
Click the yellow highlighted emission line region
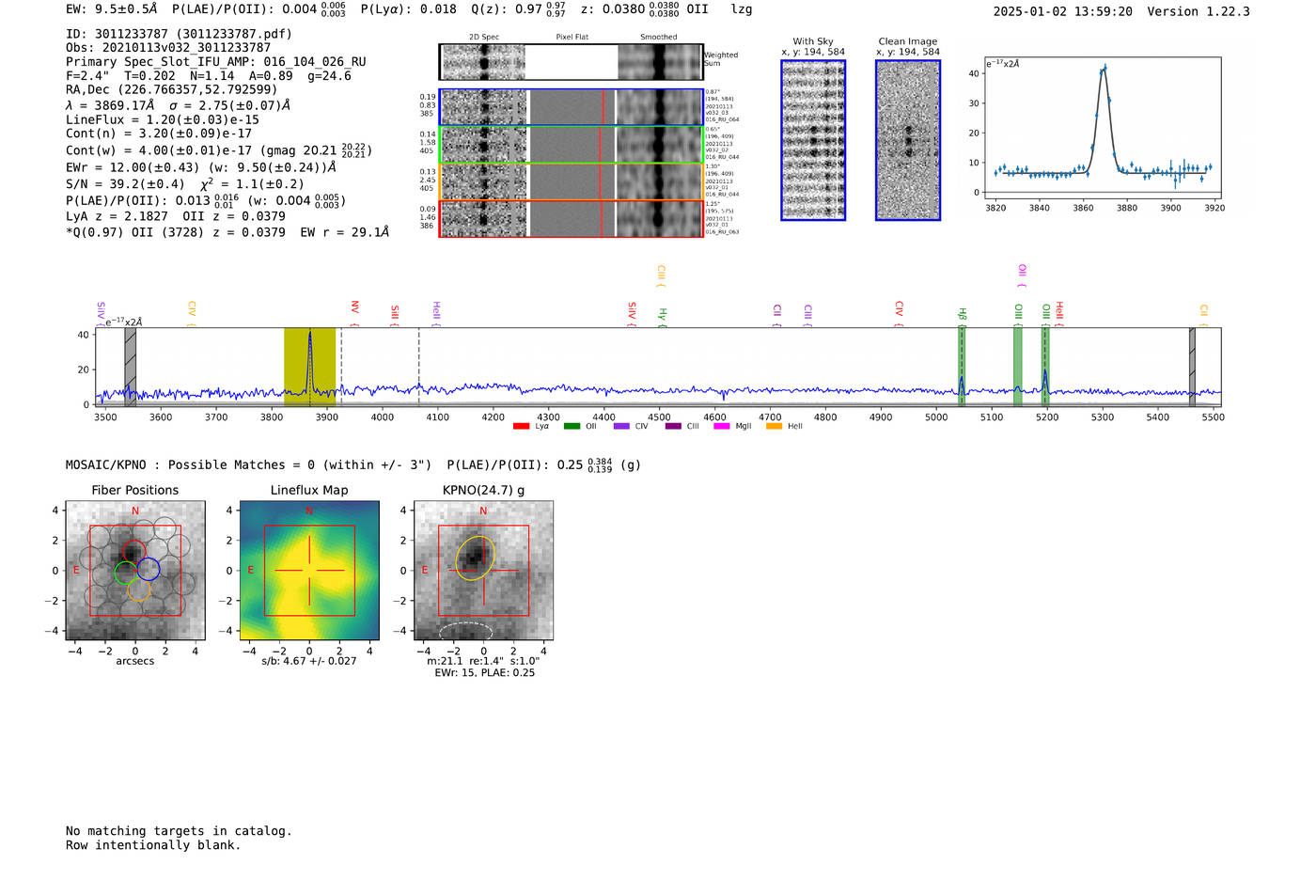pyautogui.click(x=309, y=367)
